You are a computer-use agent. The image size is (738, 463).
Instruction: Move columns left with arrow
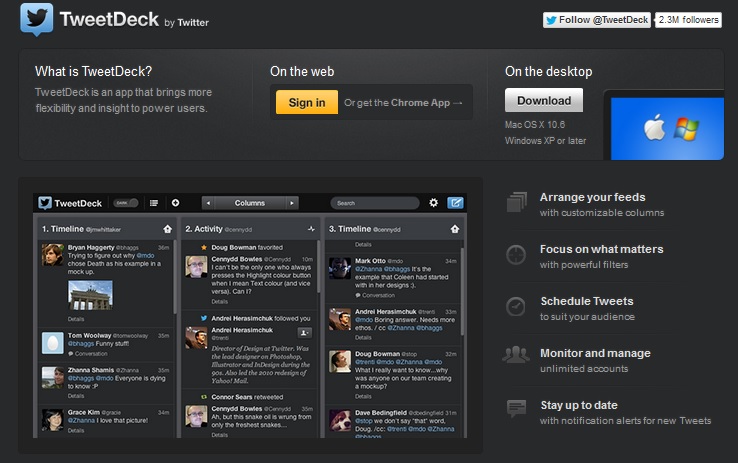208,203
